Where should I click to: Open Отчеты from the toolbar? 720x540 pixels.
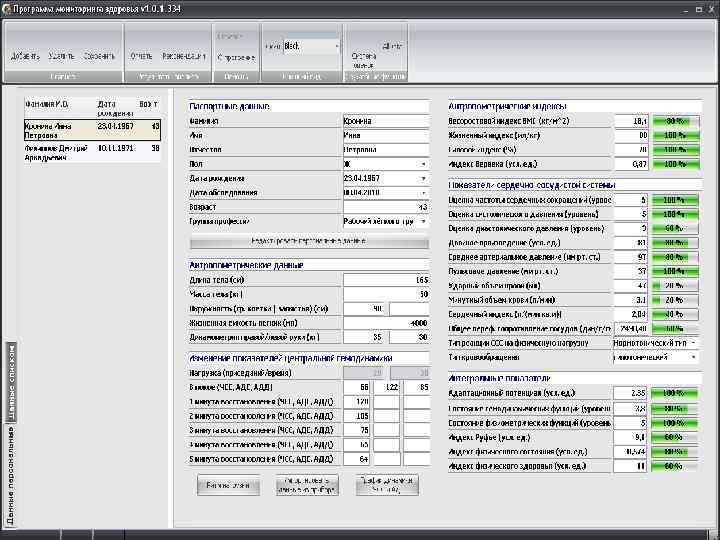141,56
